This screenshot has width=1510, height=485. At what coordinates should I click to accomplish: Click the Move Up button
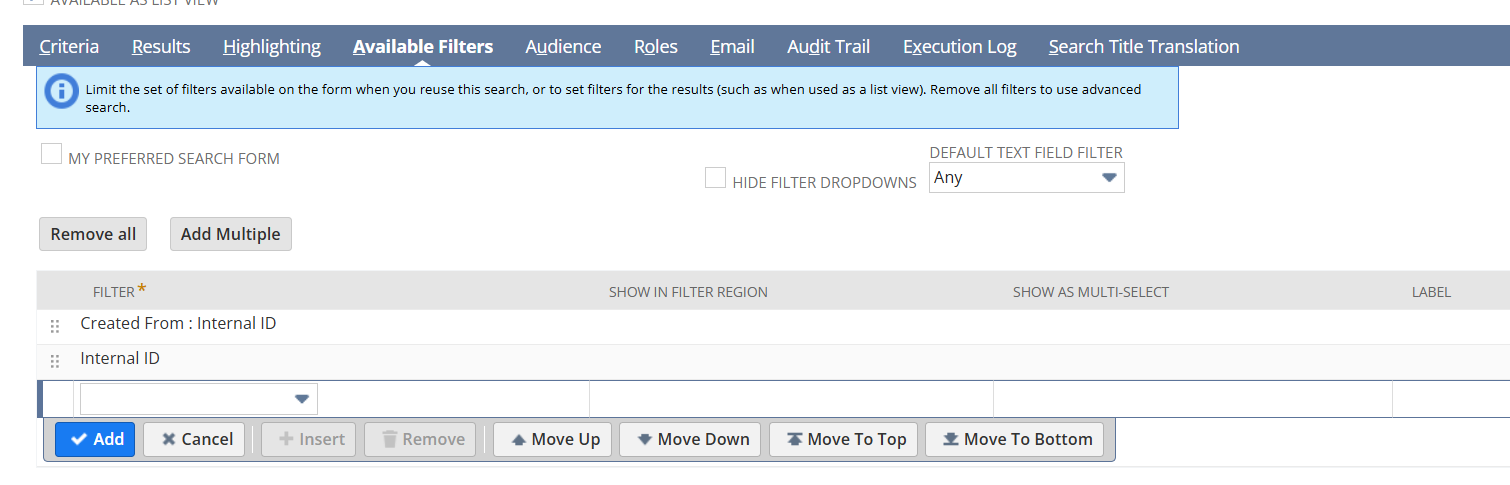coord(555,439)
